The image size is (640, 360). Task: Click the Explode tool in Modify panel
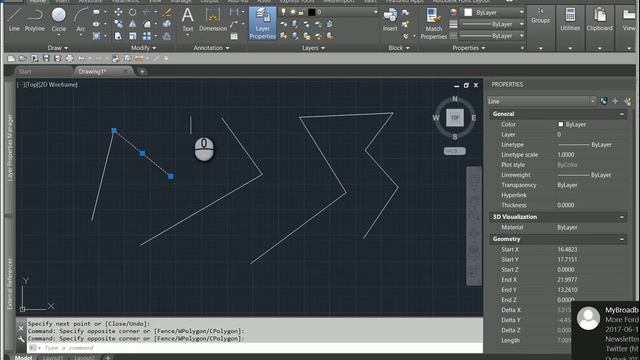point(167,24)
